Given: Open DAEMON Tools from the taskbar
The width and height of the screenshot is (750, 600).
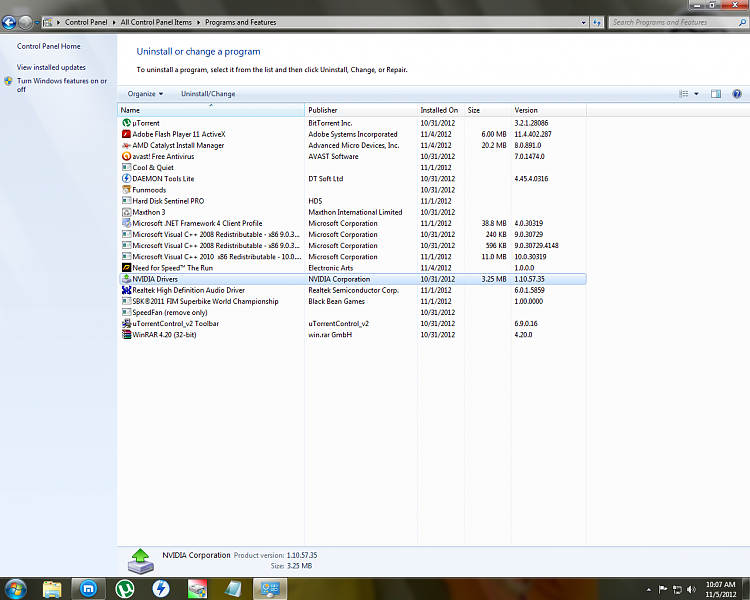Looking at the screenshot, I should [161, 589].
